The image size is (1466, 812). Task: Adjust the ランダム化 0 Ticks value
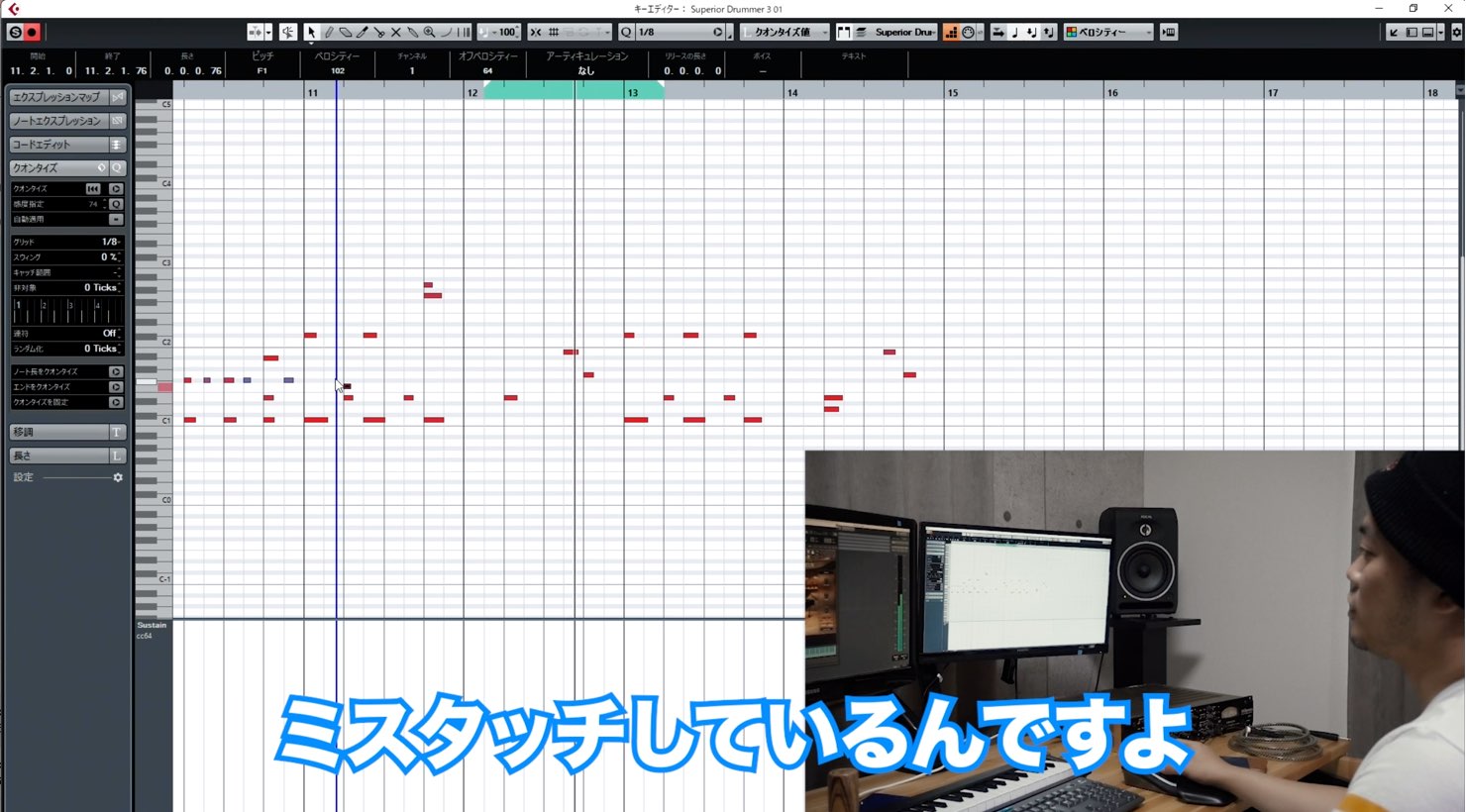pyautogui.click(x=101, y=349)
